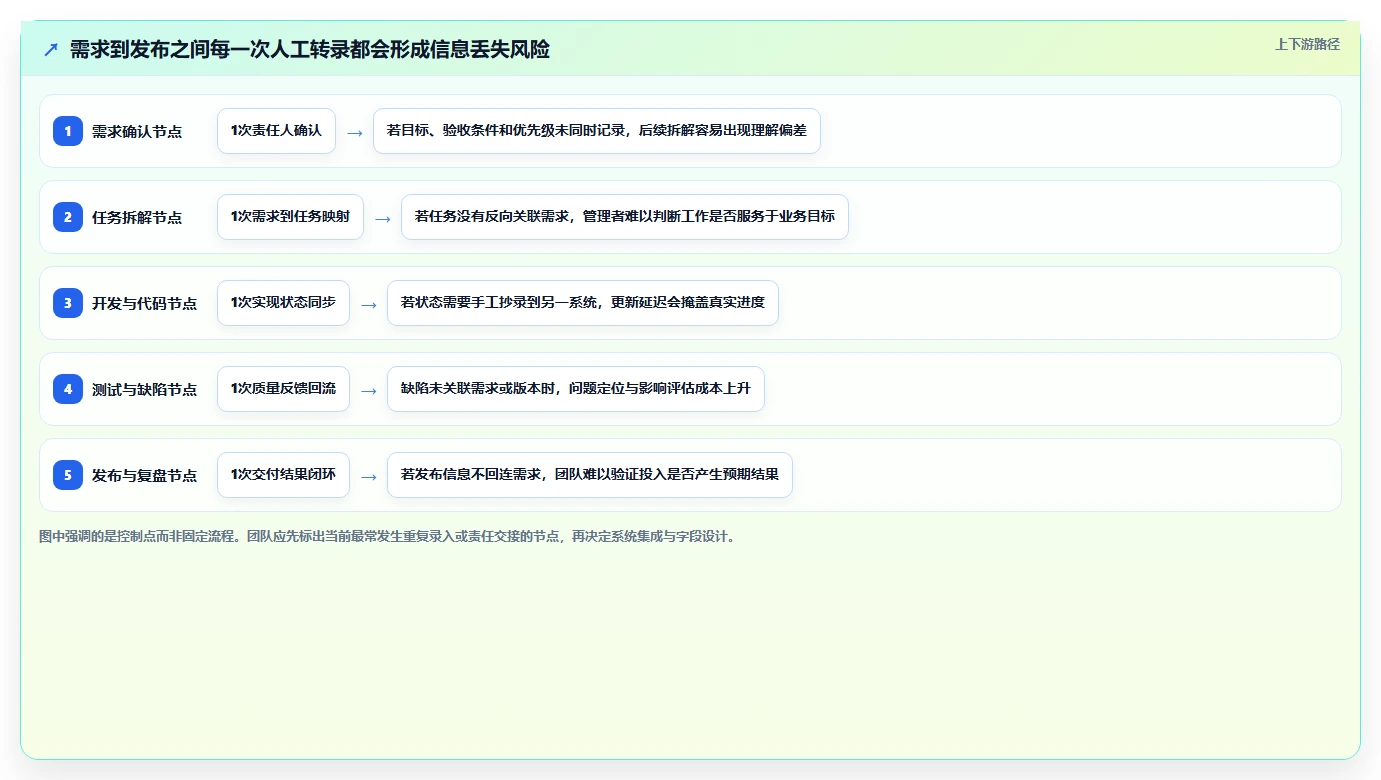This screenshot has width=1381, height=780.
Task: Click the arrow after 1次质量反馈回流
Action: pos(368,390)
